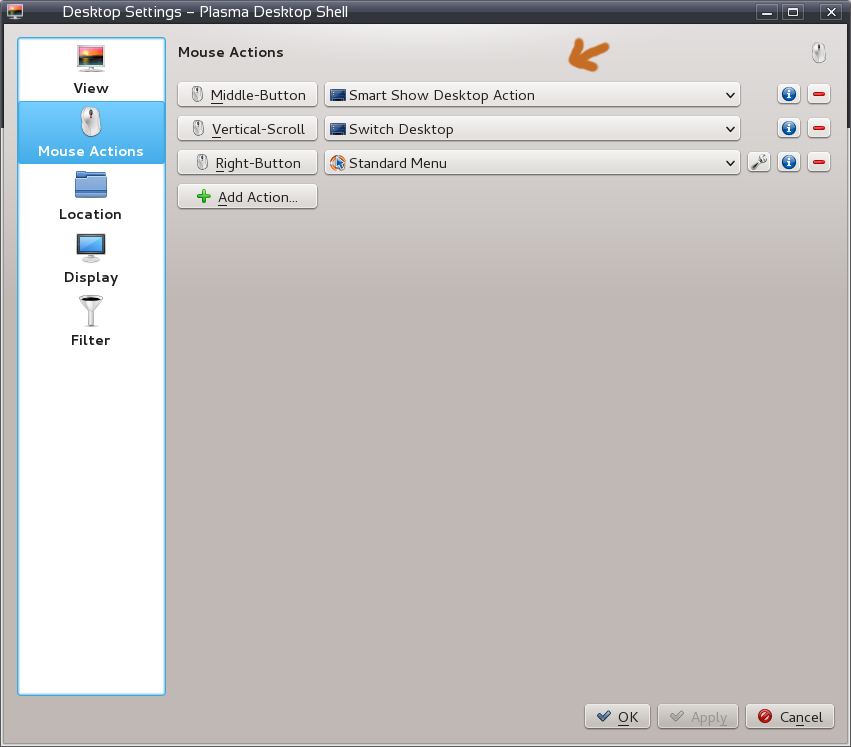Remove the Right-Button action
This screenshot has width=851, height=747.
819,162
